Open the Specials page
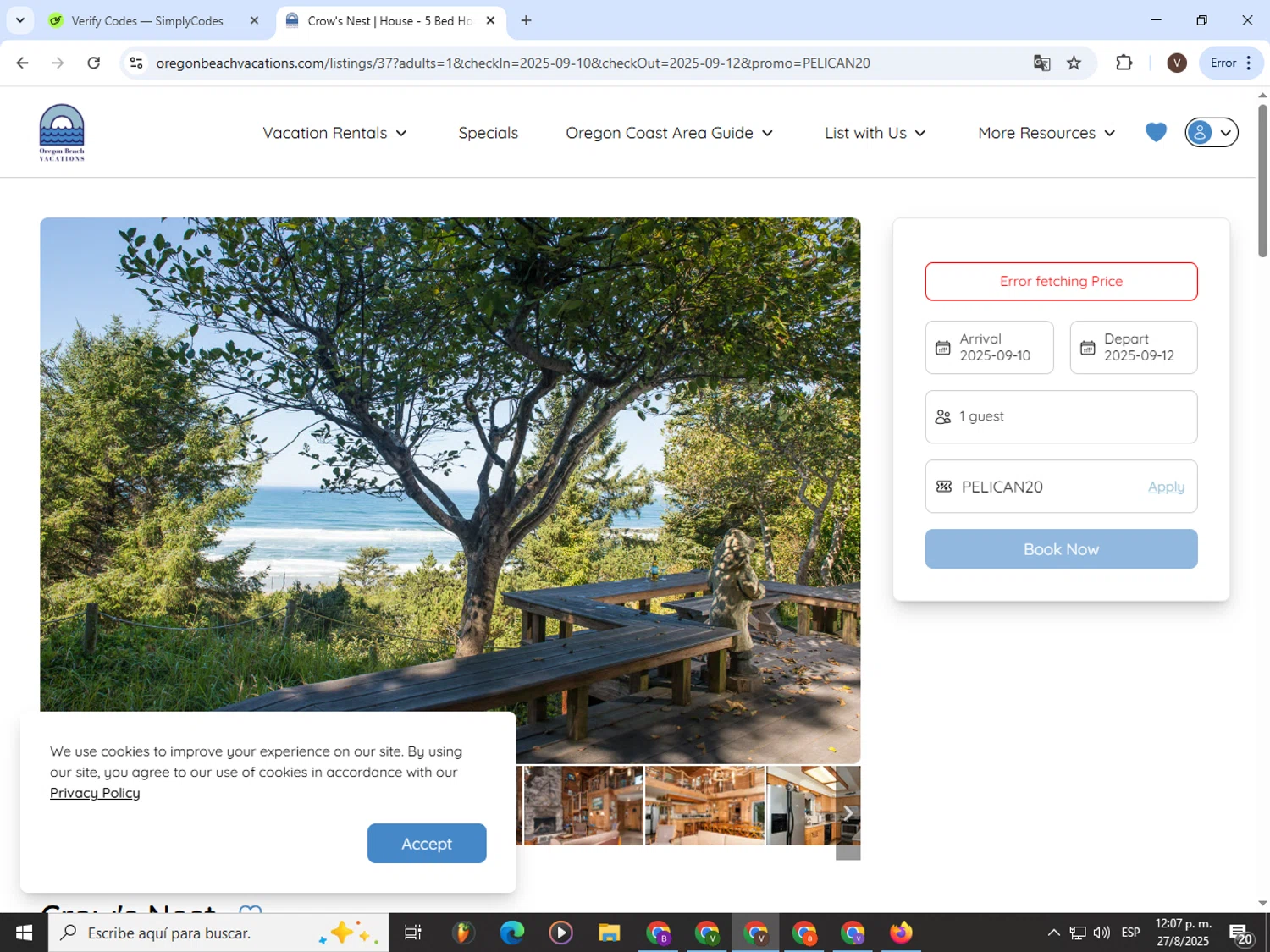1270x952 pixels. 488,133
